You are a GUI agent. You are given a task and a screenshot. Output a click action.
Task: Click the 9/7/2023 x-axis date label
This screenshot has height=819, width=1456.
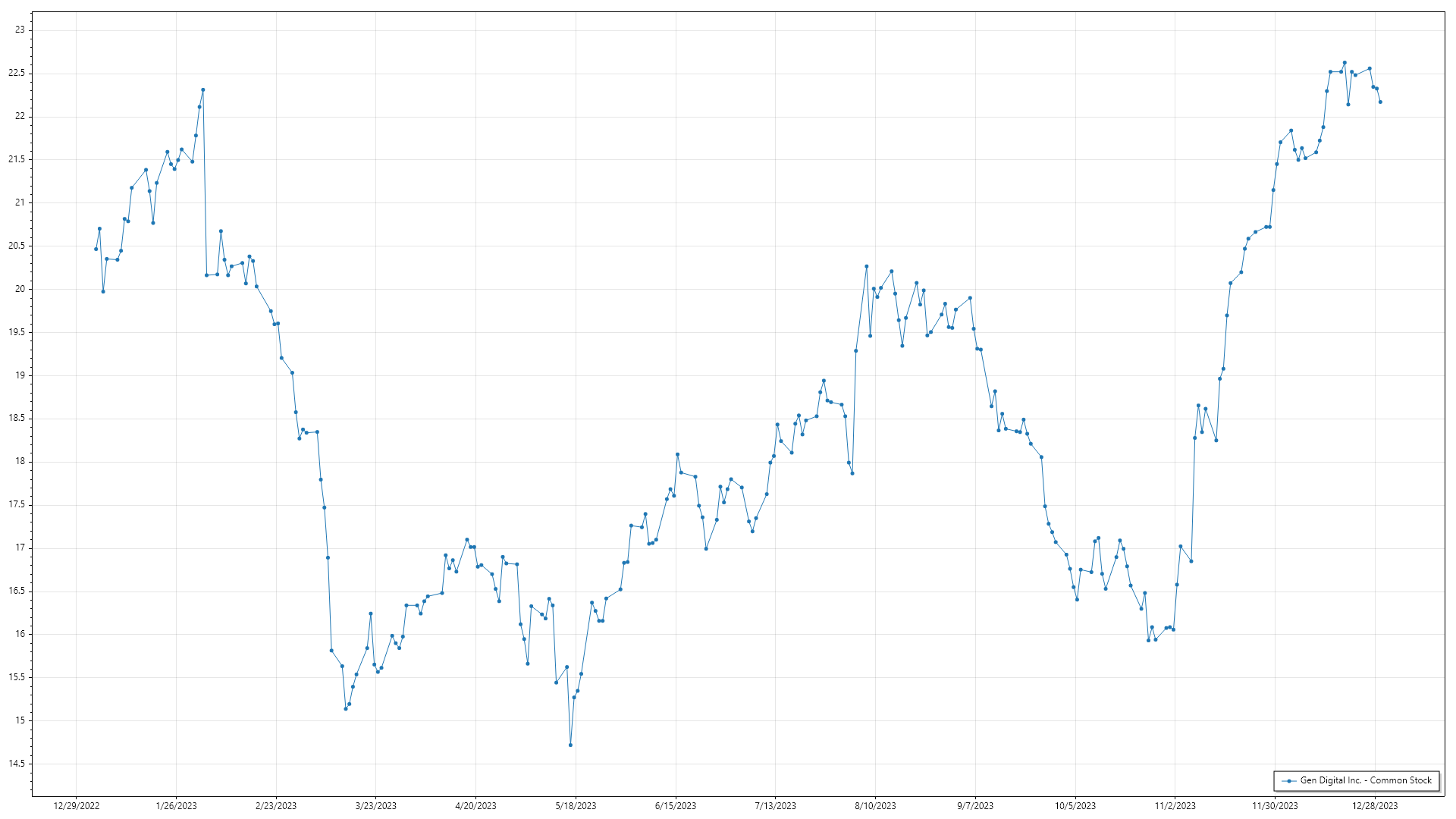[975, 806]
